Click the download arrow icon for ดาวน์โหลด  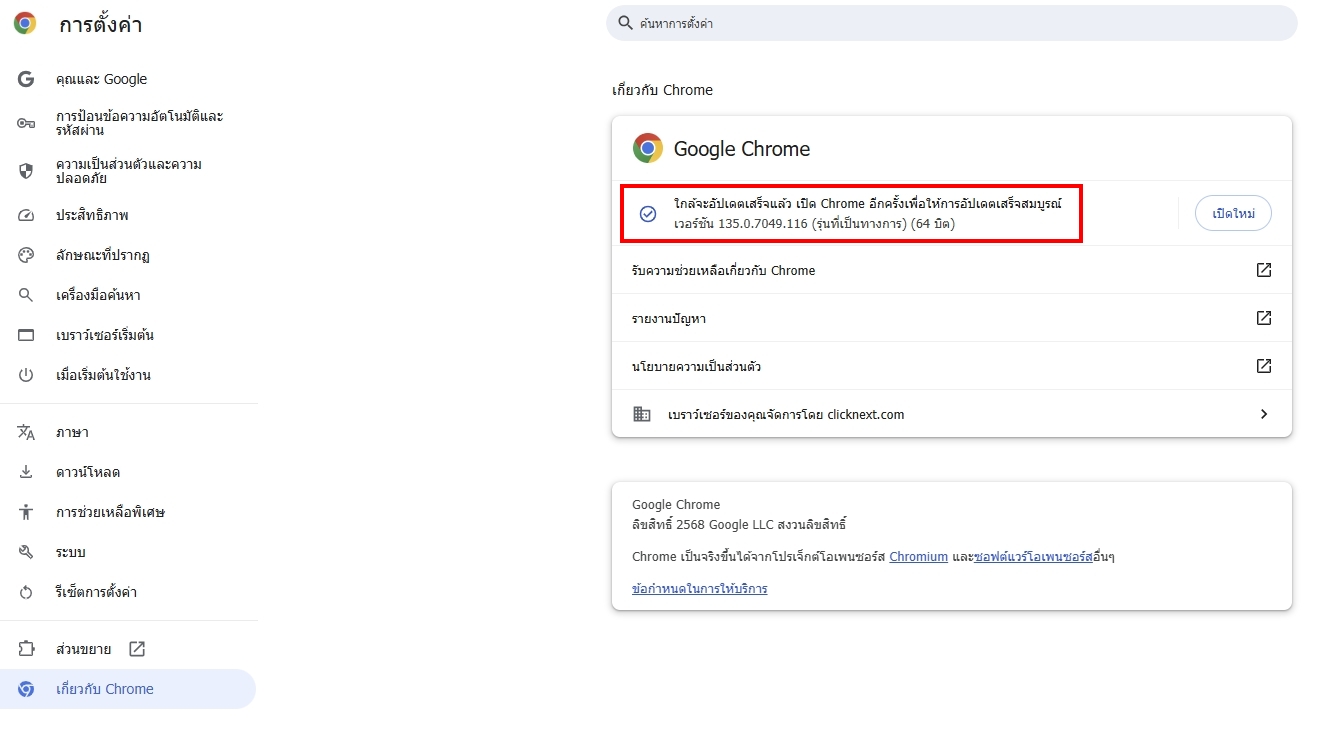(x=26, y=472)
